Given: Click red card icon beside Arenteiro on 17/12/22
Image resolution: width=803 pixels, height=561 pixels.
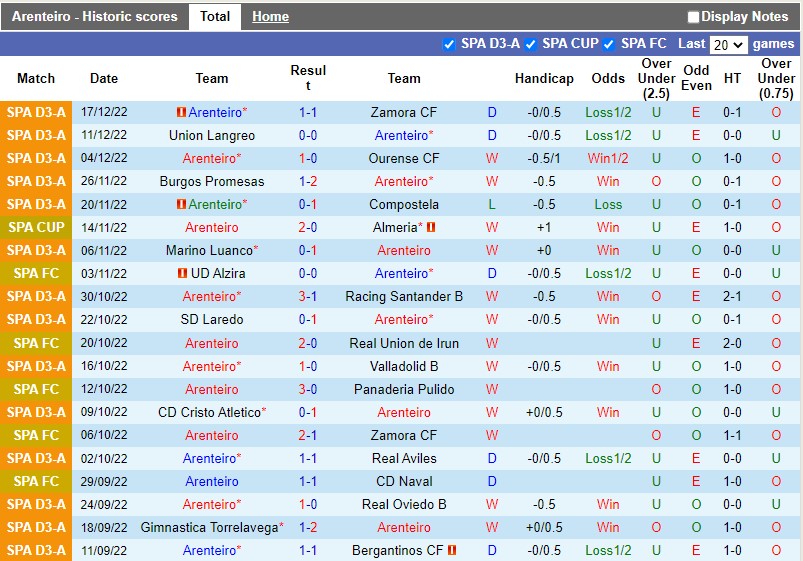Looking at the screenshot, I should click(181, 112).
